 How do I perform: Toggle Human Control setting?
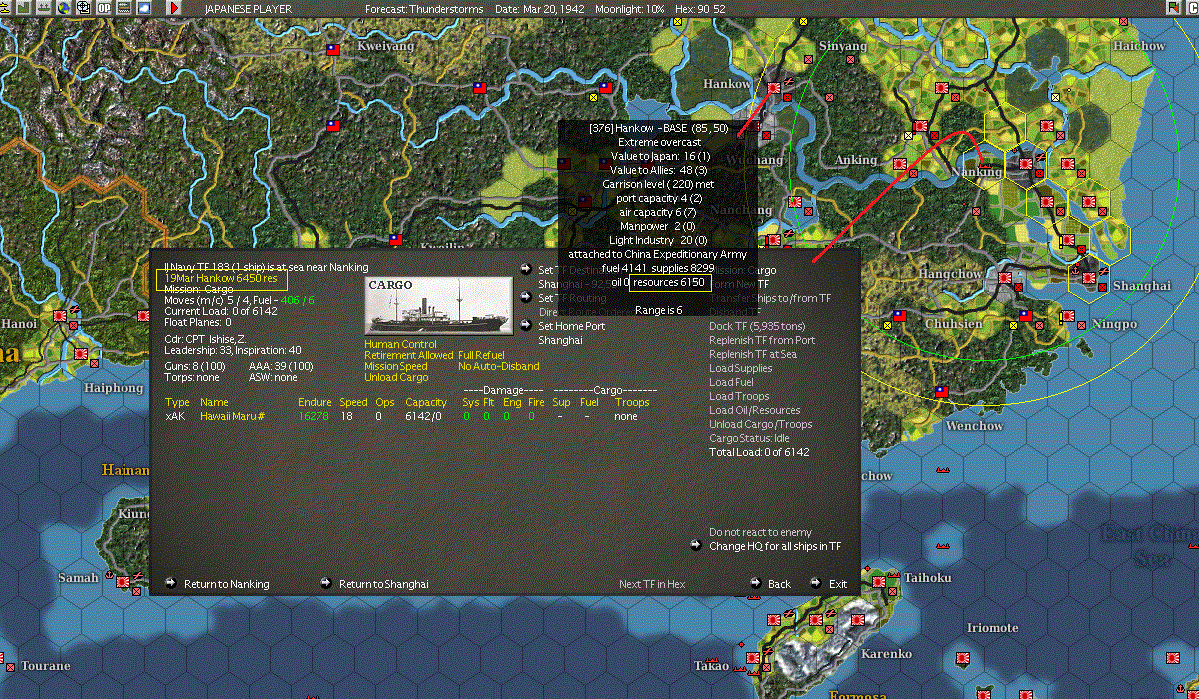coord(400,344)
